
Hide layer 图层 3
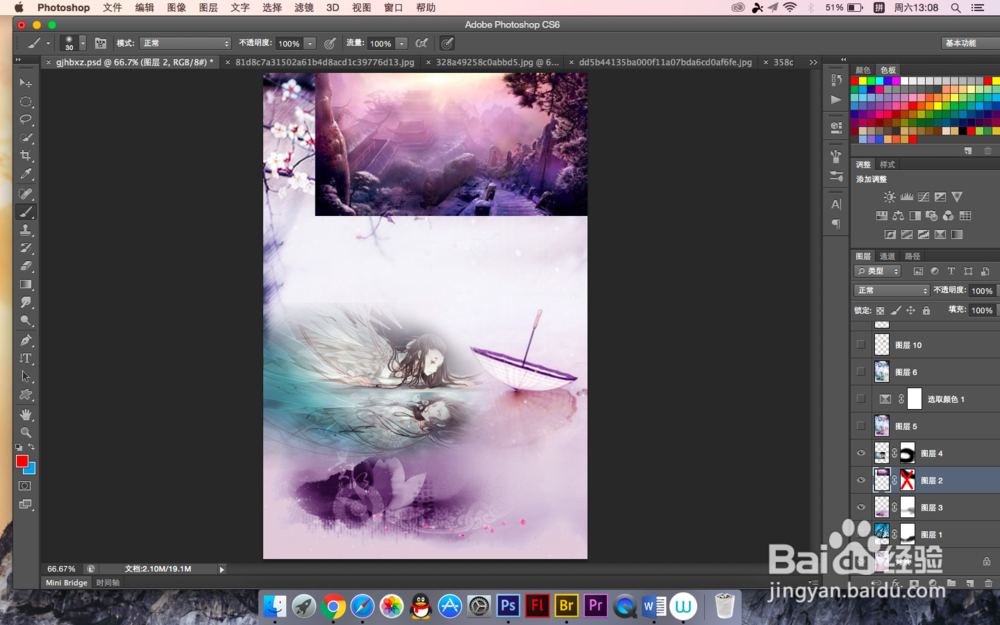[x=861, y=508]
